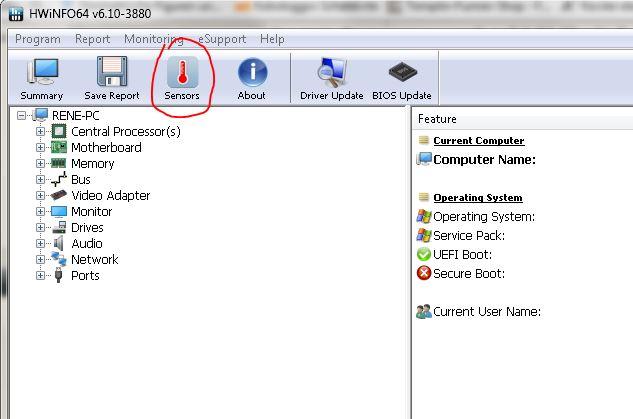Screen dimensions: 633x419
Task: Click the Bus tree icon
Action: [x=59, y=179]
